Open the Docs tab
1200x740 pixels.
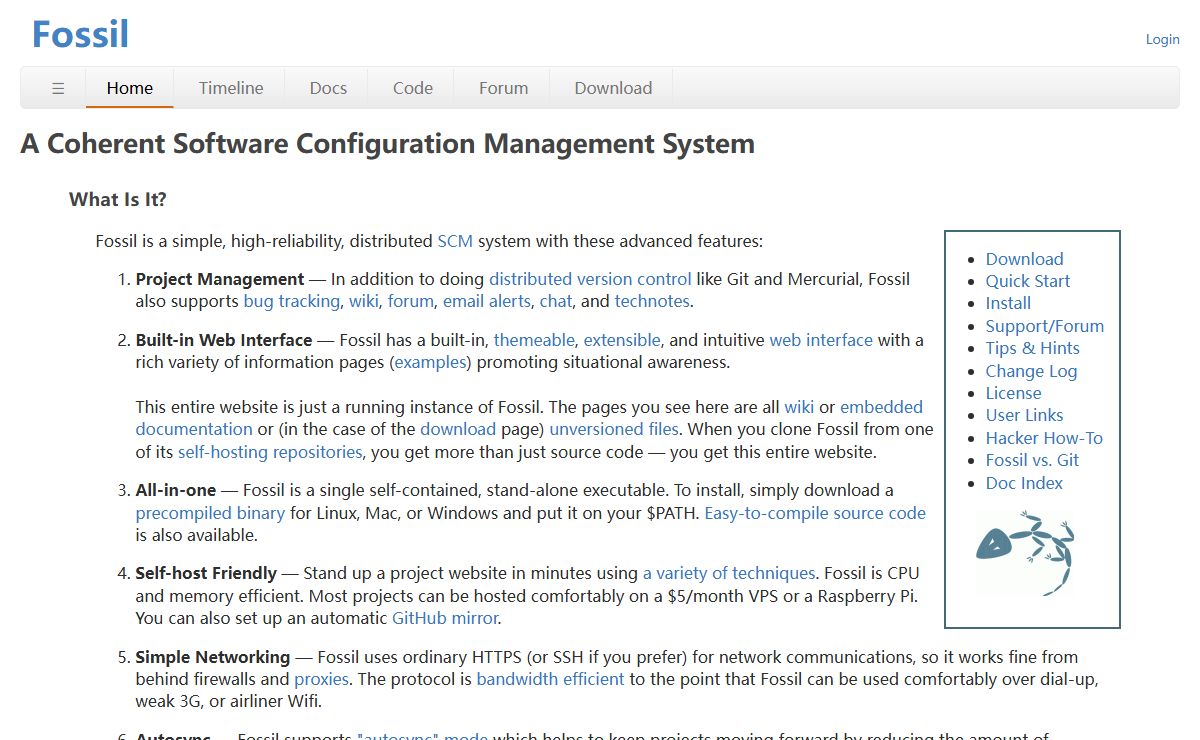coord(328,88)
